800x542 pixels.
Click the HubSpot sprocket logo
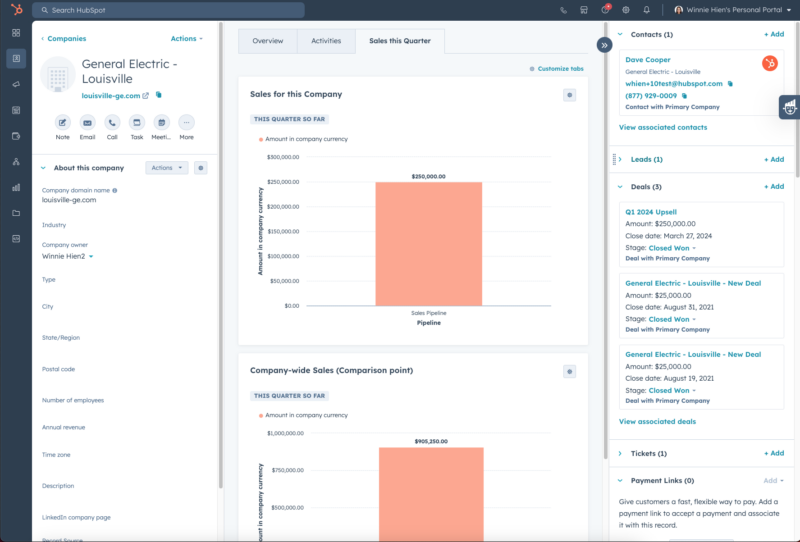[x=17, y=9]
